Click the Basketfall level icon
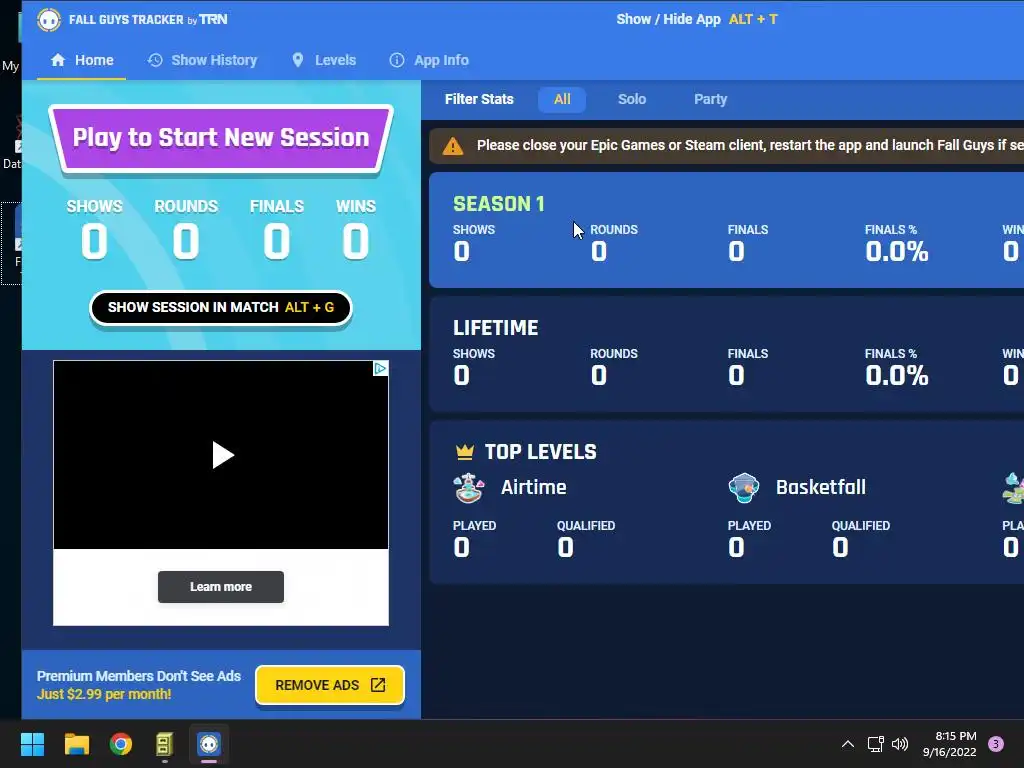This screenshot has width=1024, height=768. (744, 488)
